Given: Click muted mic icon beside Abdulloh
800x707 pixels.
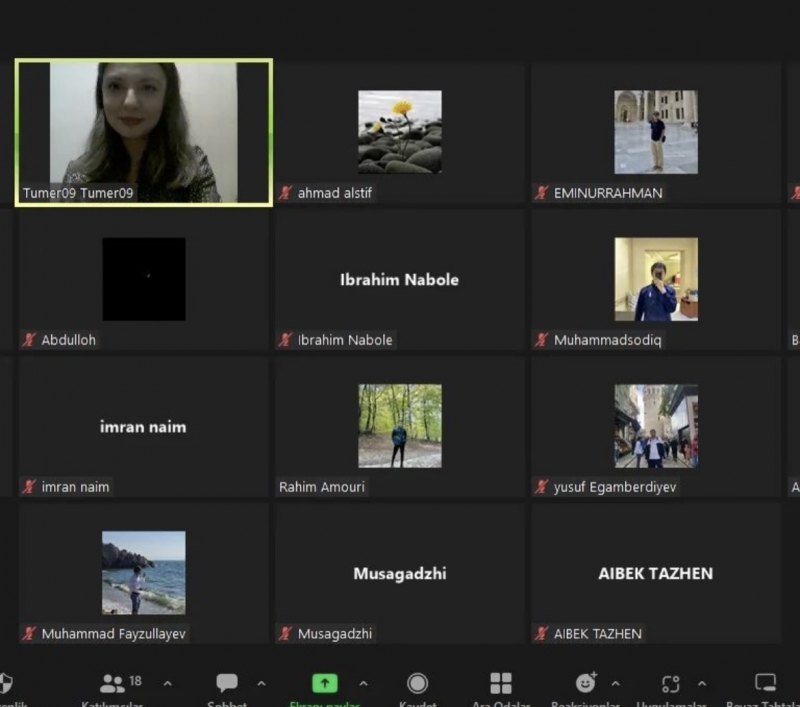Looking at the screenshot, I should [x=30, y=340].
